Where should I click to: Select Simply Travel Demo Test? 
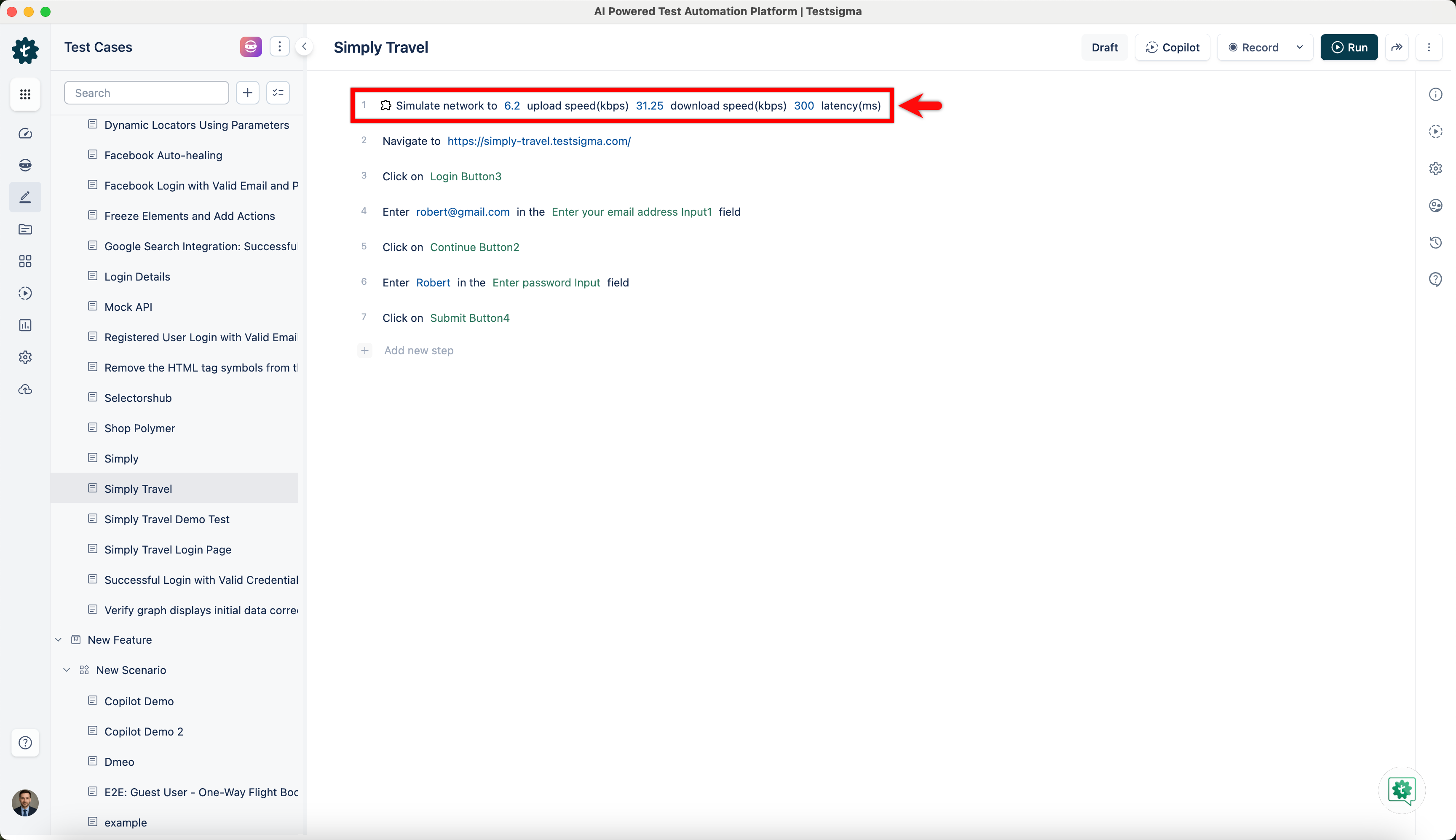[x=167, y=519]
